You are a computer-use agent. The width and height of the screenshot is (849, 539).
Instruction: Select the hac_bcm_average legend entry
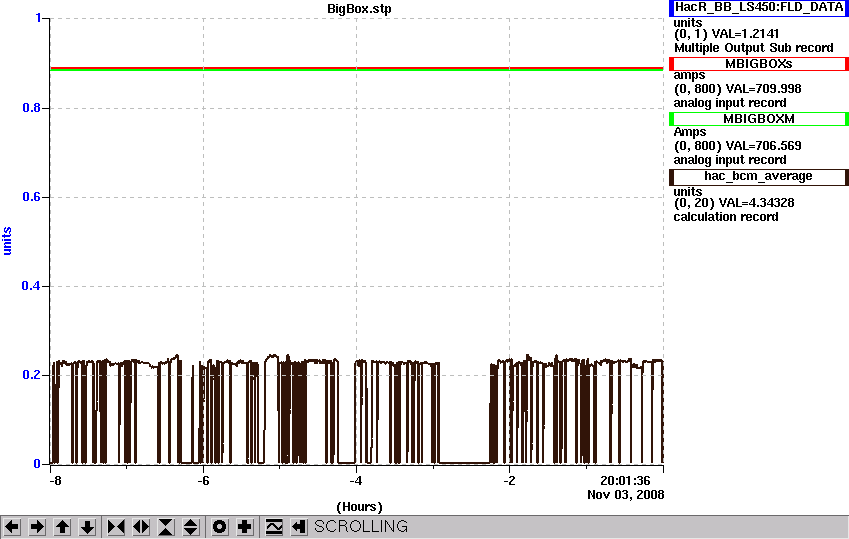click(x=759, y=177)
